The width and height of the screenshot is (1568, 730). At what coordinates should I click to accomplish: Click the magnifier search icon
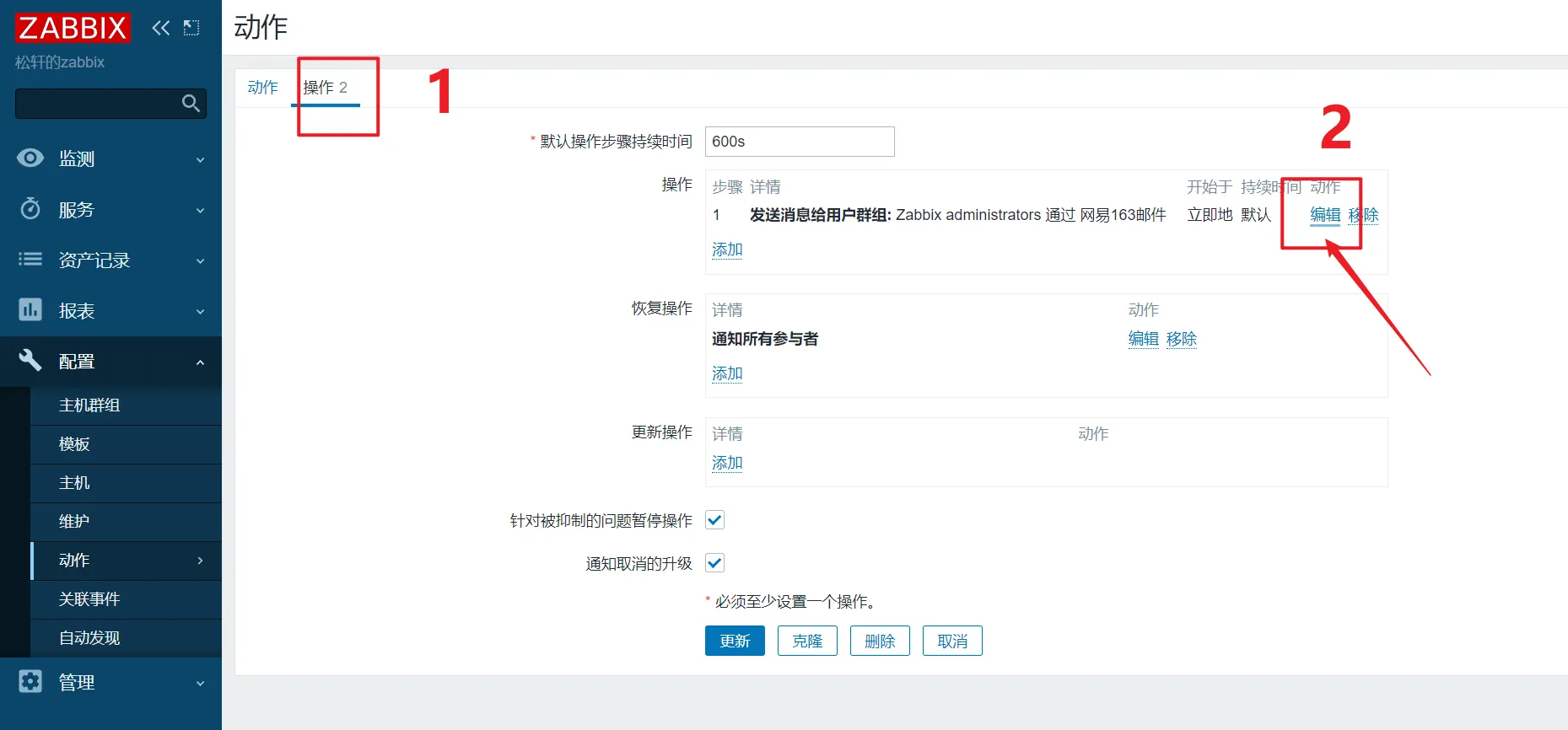pyautogui.click(x=191, y=104)
